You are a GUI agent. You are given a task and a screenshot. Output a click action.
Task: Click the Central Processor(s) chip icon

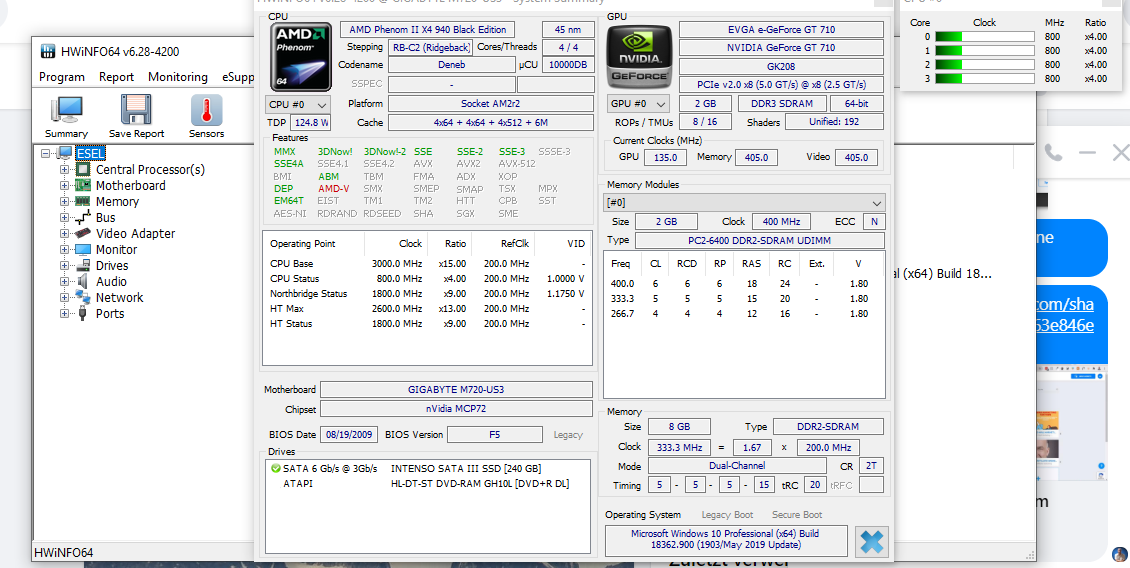[x=84, y=169]
